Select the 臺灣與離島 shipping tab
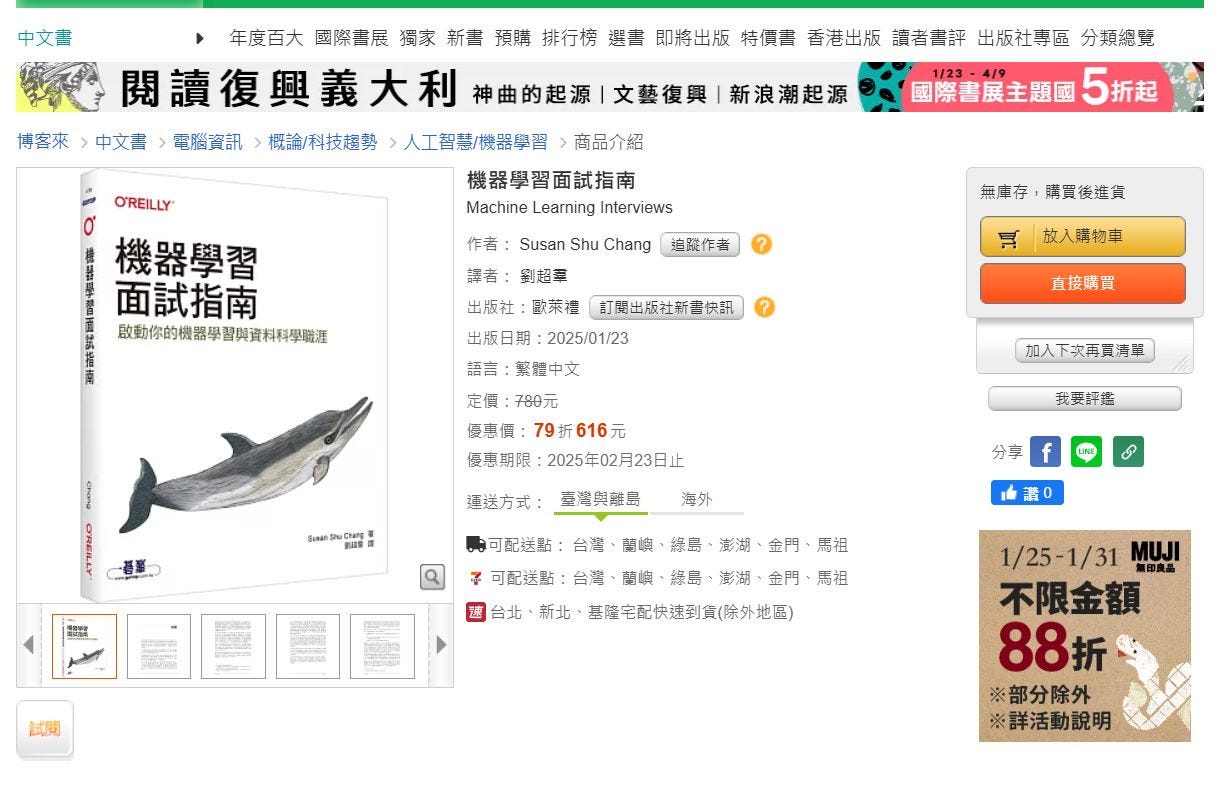Viewport: 1221px width, 788px height. pyautogui.click(x=600, y=499)
